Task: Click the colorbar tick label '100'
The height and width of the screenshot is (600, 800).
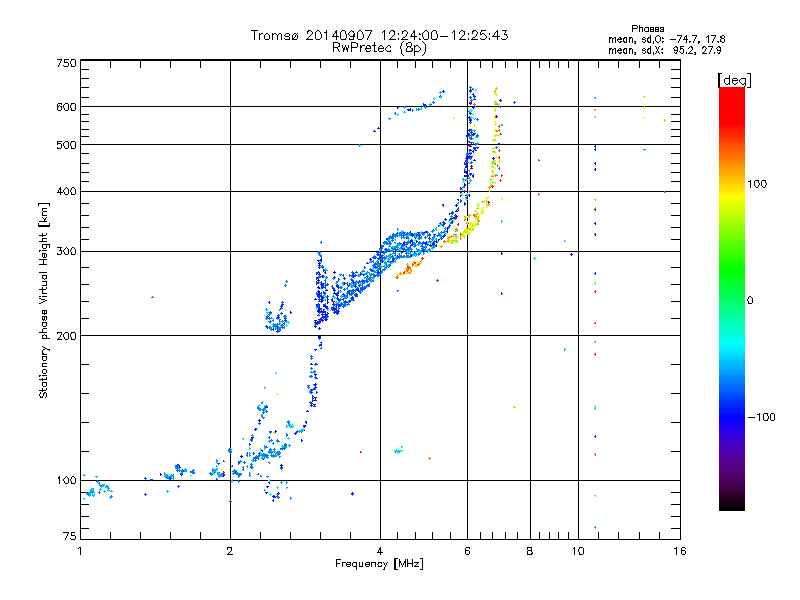Action: click(x=757, y=184)
